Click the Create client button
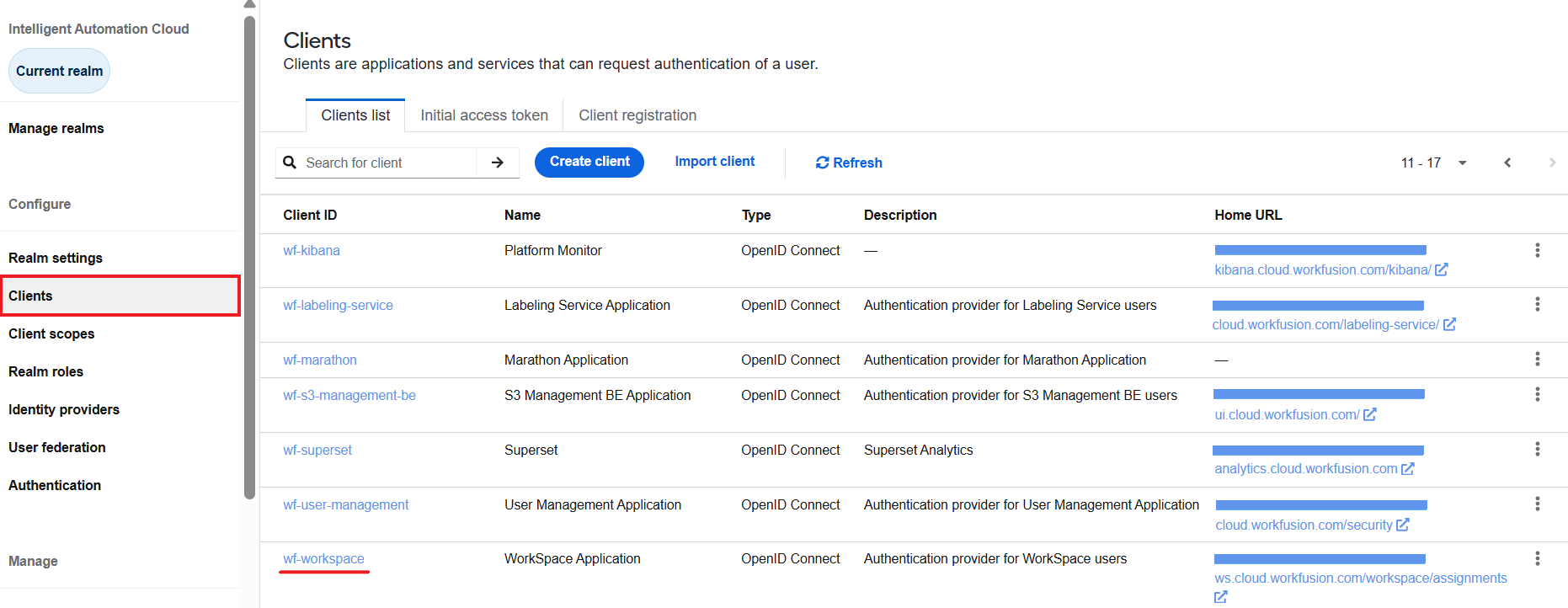Viewport: 1568px width, 608px height. [x=589, y=162]
